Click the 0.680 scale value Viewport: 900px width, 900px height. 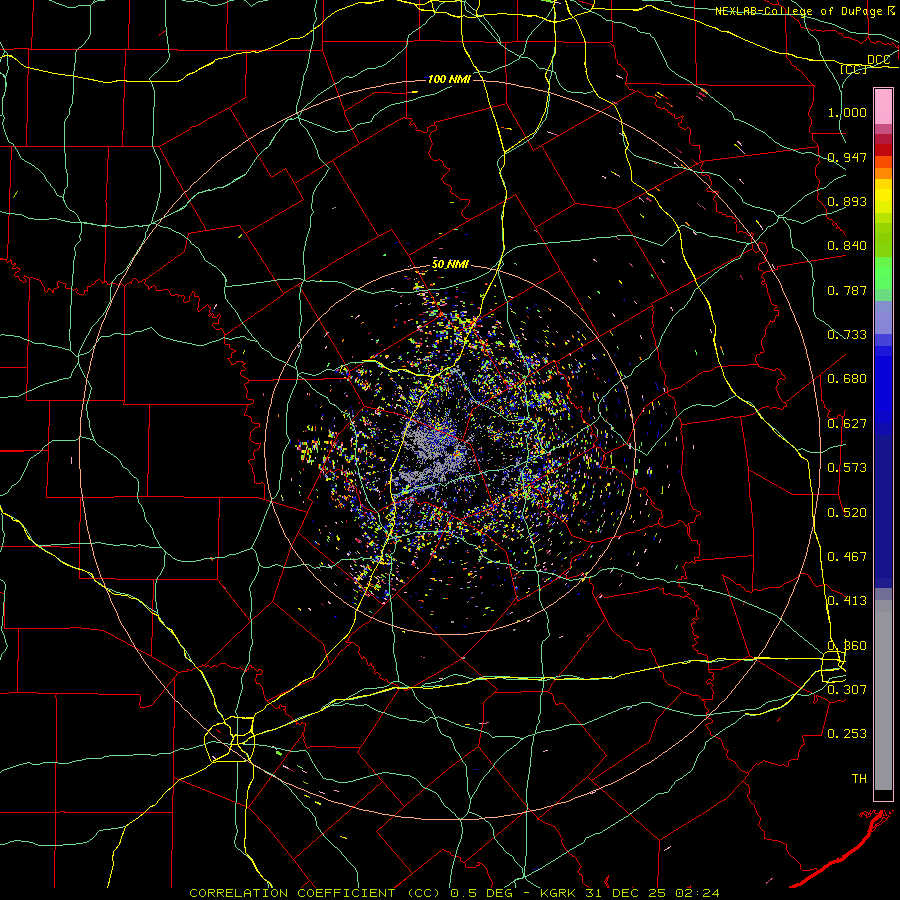[847, 379]
